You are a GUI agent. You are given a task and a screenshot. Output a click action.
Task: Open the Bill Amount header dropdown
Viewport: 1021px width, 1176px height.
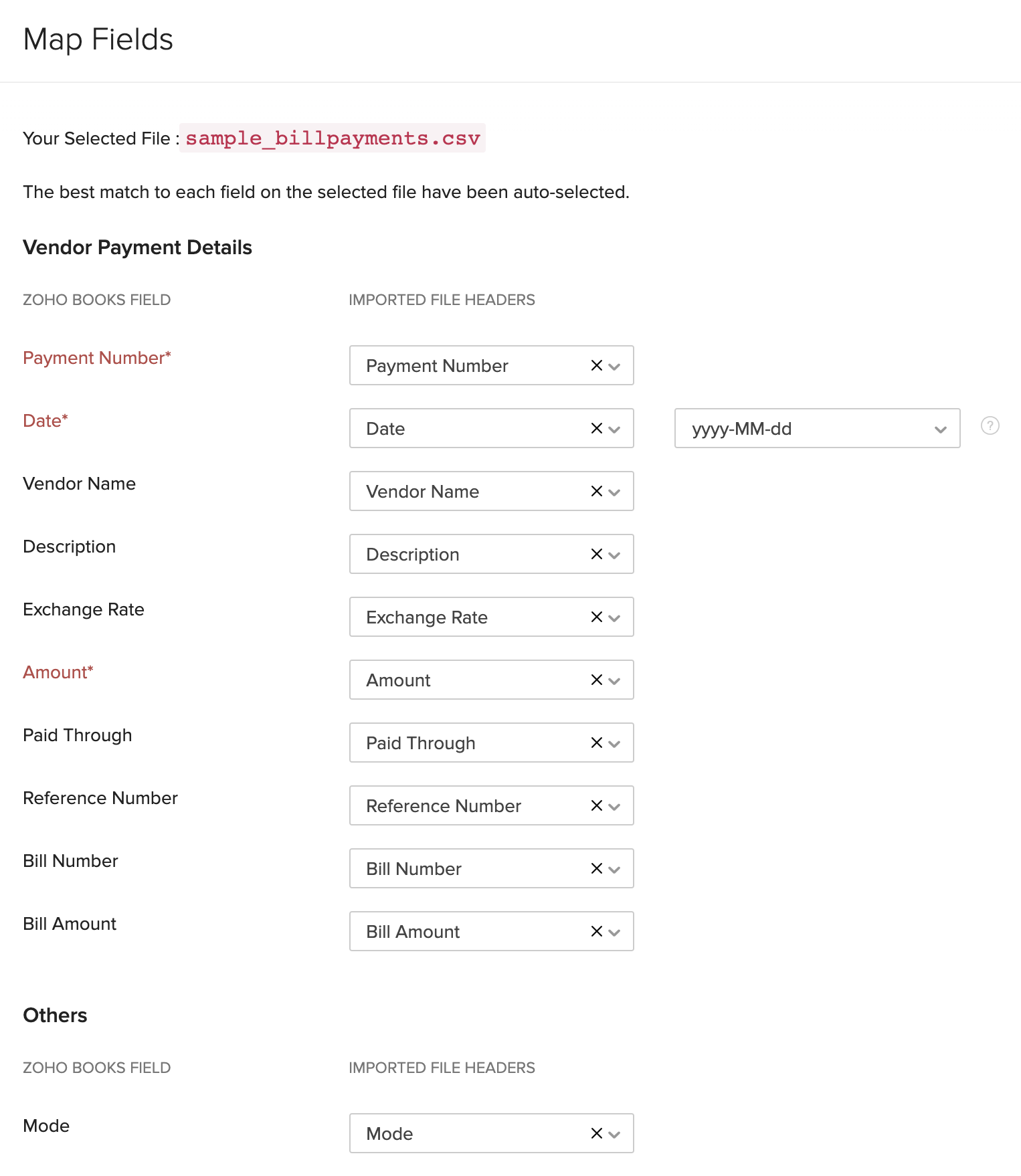coord(615,933)
